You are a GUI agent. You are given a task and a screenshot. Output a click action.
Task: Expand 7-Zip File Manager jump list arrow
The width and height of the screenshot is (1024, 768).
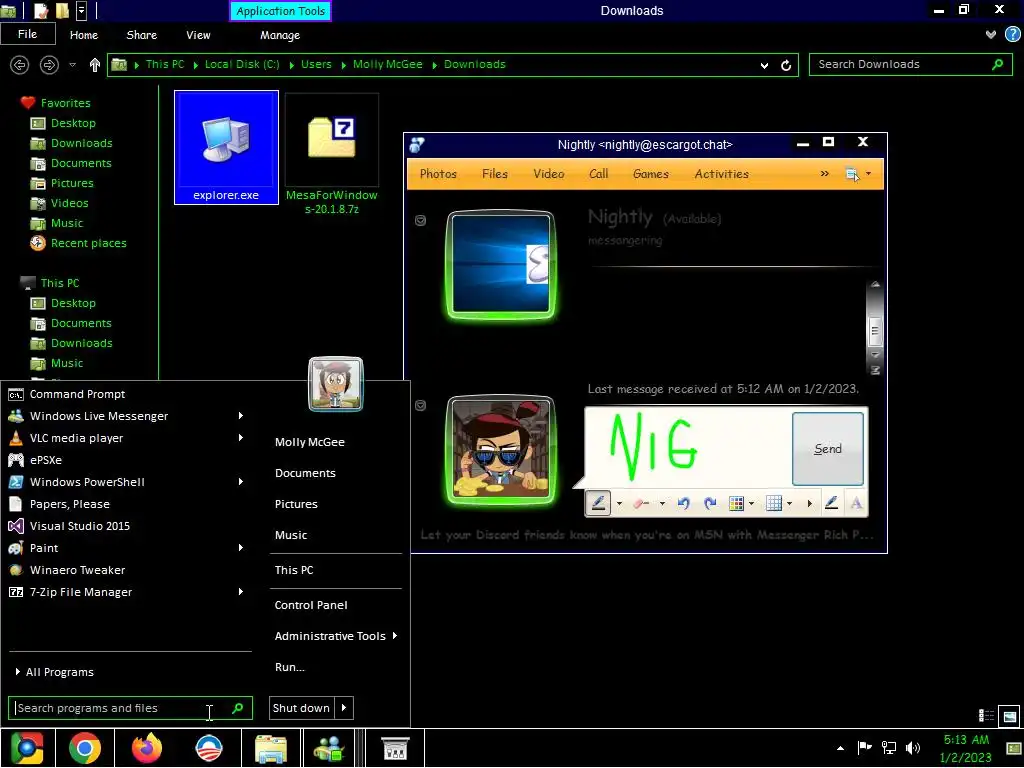pyautogui.click(x=240, y=592)
